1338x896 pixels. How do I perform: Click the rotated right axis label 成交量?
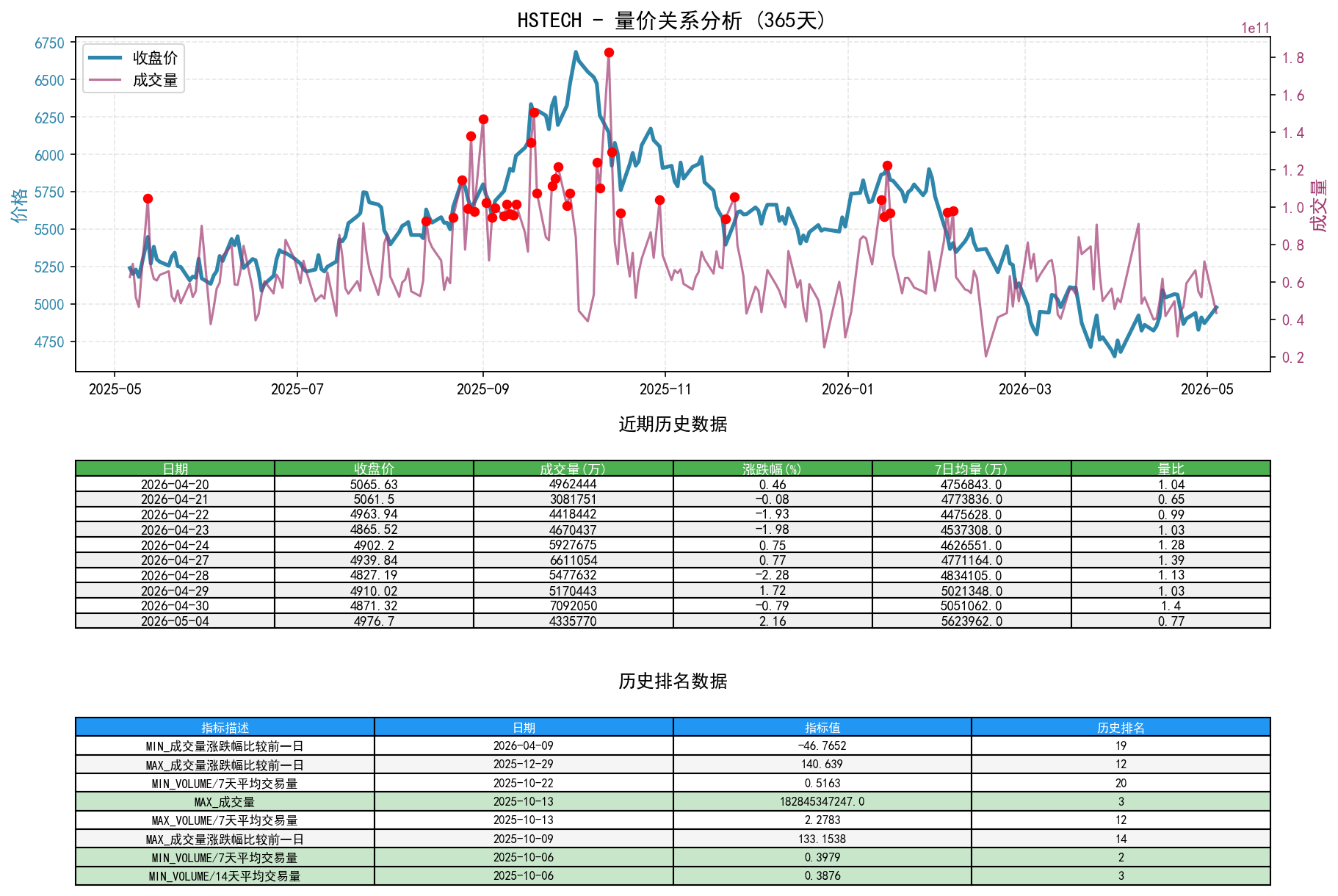(x=1320, y=205)
